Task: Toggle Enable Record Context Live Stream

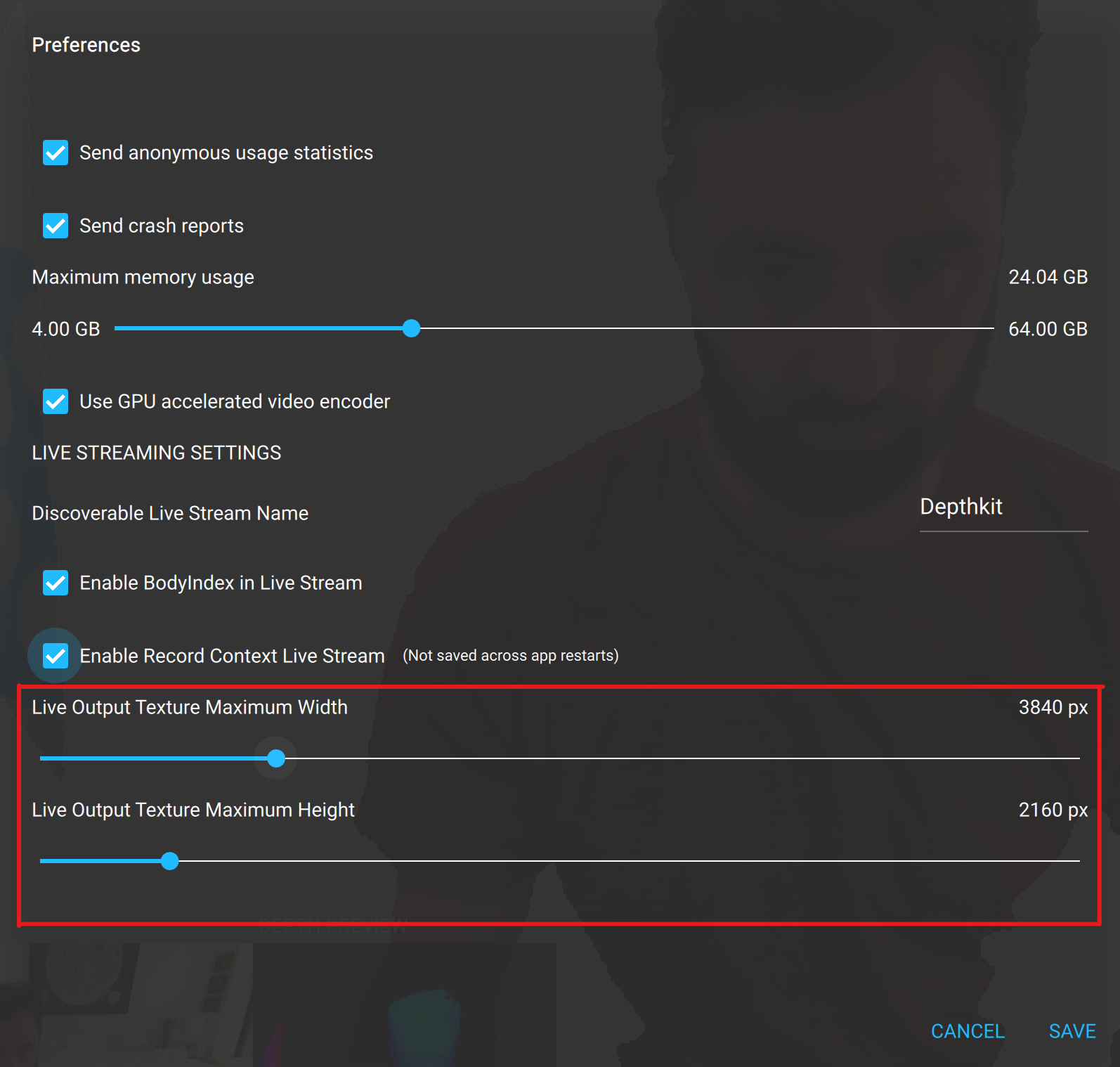Action: (56, 656)
